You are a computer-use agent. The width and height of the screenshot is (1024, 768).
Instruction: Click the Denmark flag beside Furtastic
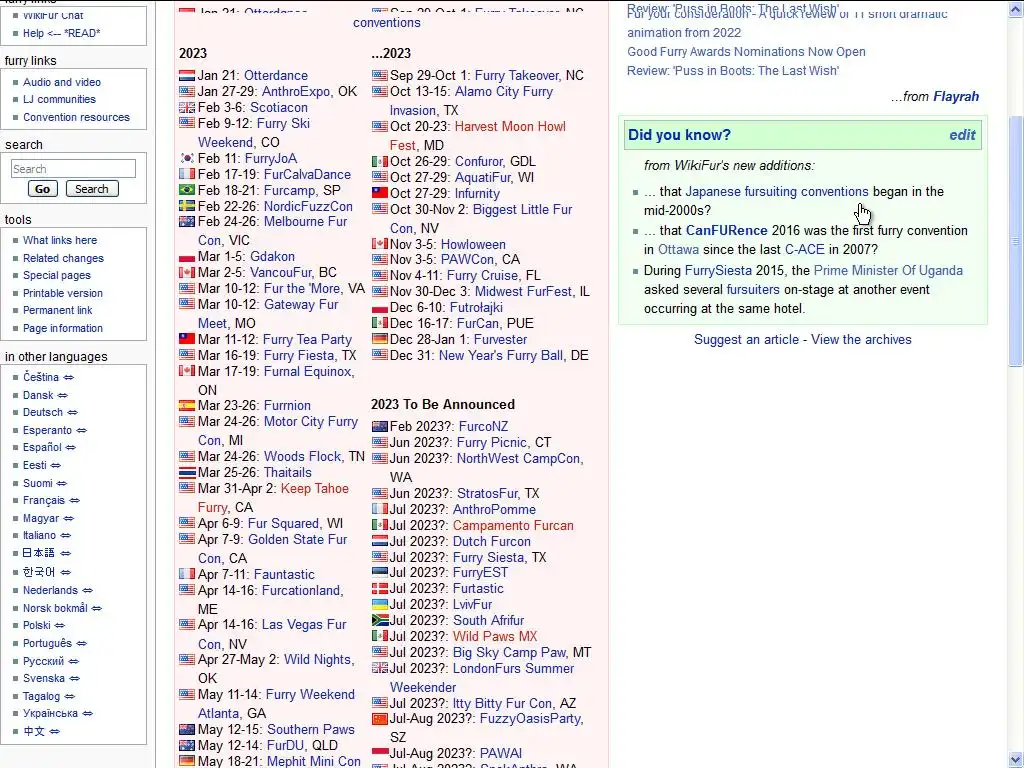point(379,589)
